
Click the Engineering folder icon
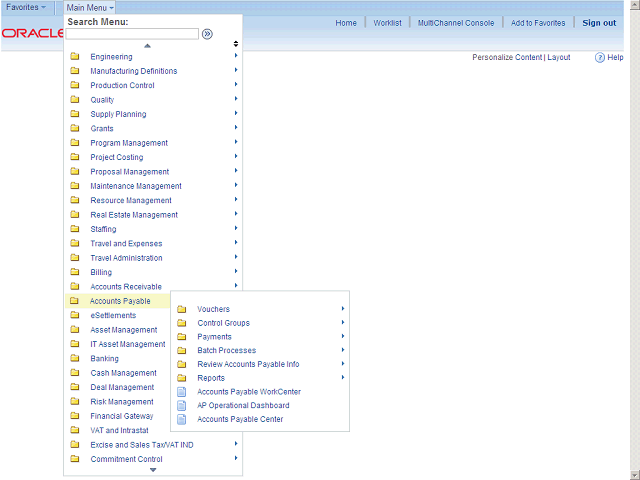[x=75, y=57]
